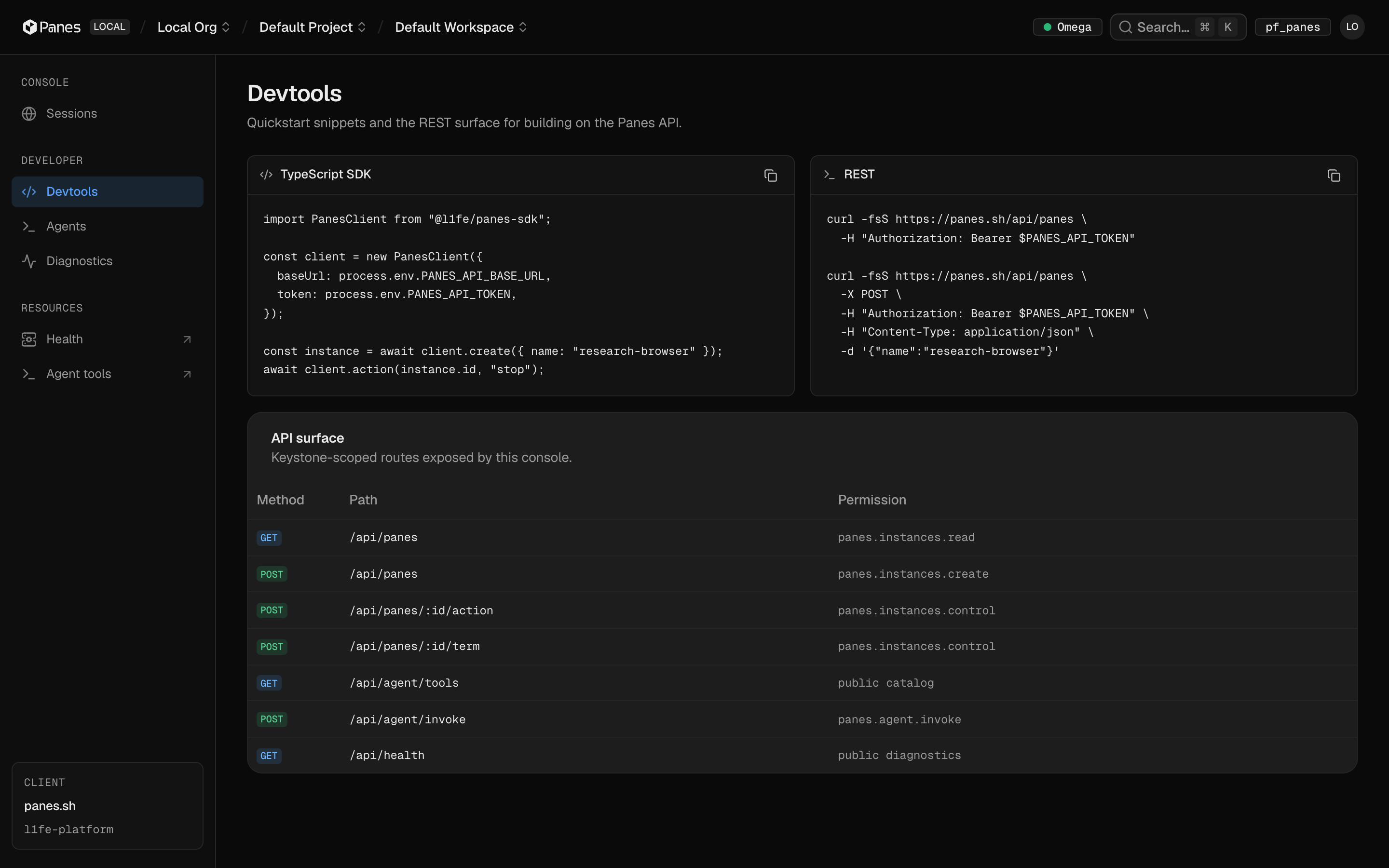Click the Devtools code-brackets icon in sidebar
1389x868 pixels.
(x=29, y=192)
